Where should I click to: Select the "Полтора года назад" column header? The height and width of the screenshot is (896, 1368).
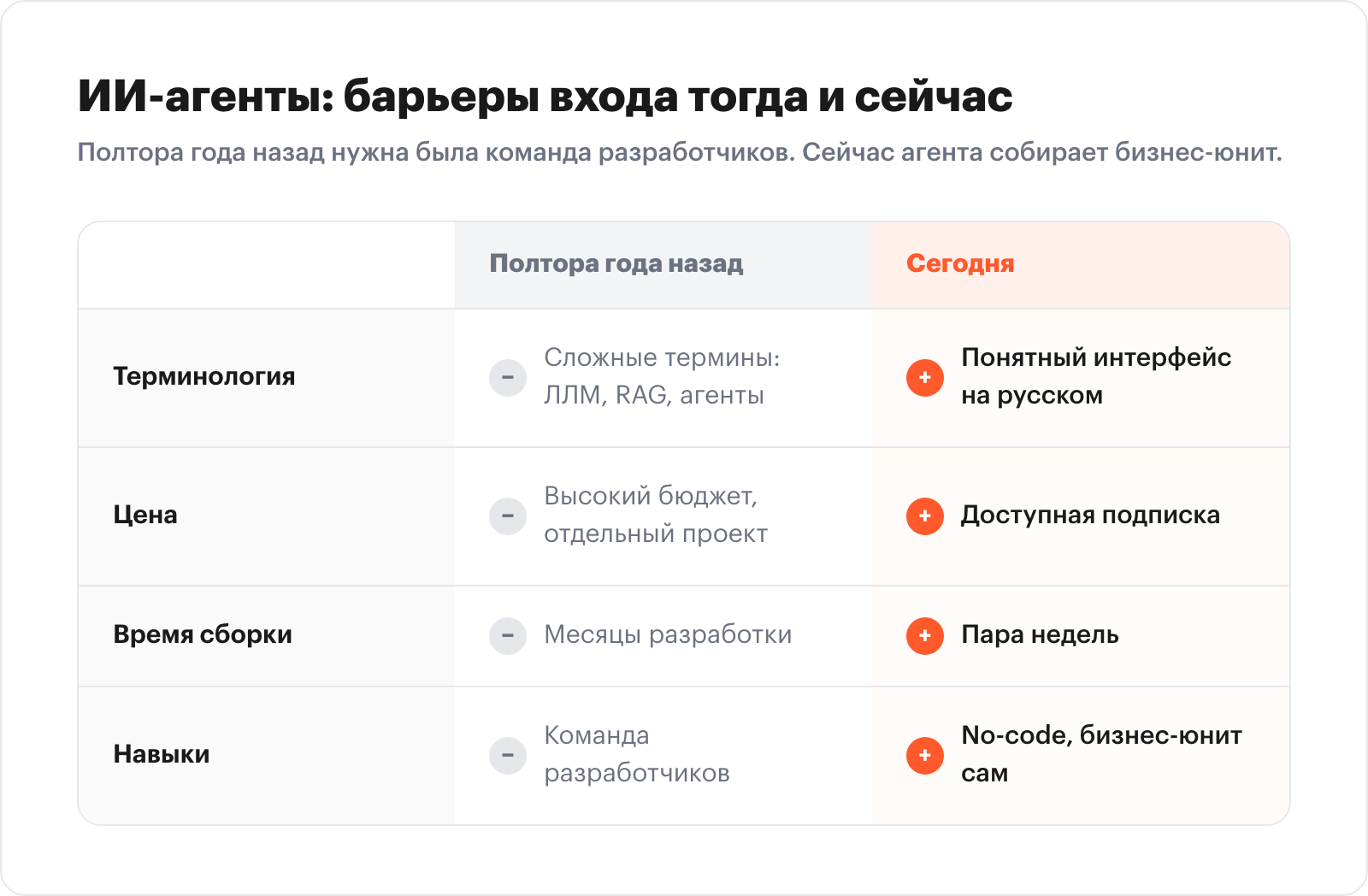616,264
